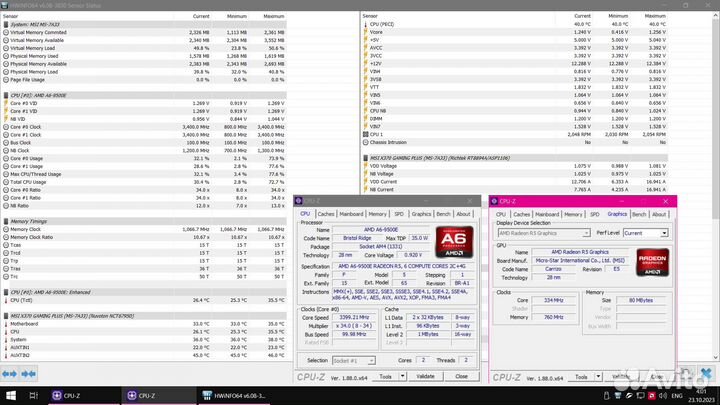Screen dimensions: 720x405
Task: Click the CPU [#0]: AMD A6-9500E section header icon
Action: (6, 96)
